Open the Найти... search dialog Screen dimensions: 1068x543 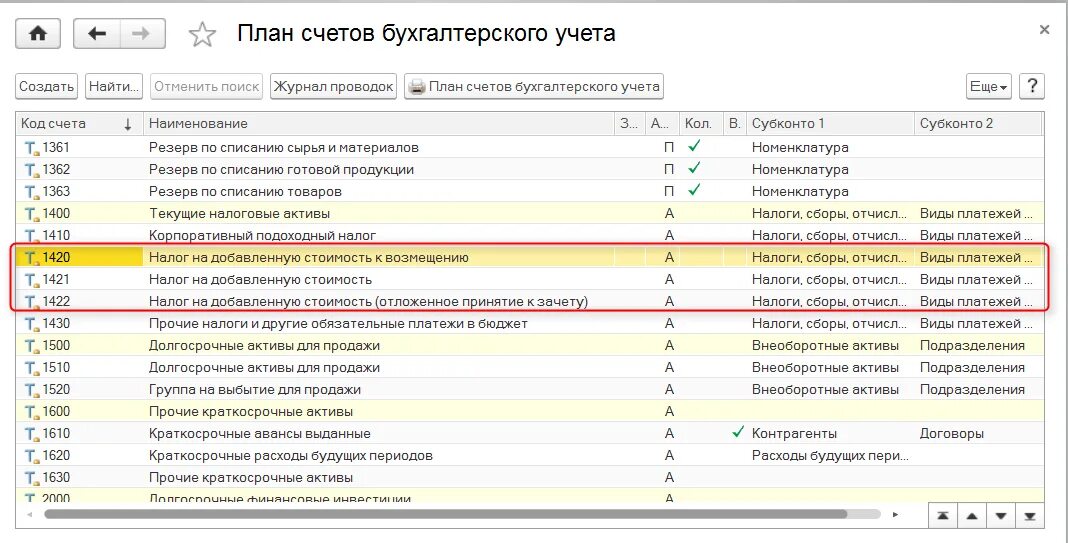click(114, 87)
